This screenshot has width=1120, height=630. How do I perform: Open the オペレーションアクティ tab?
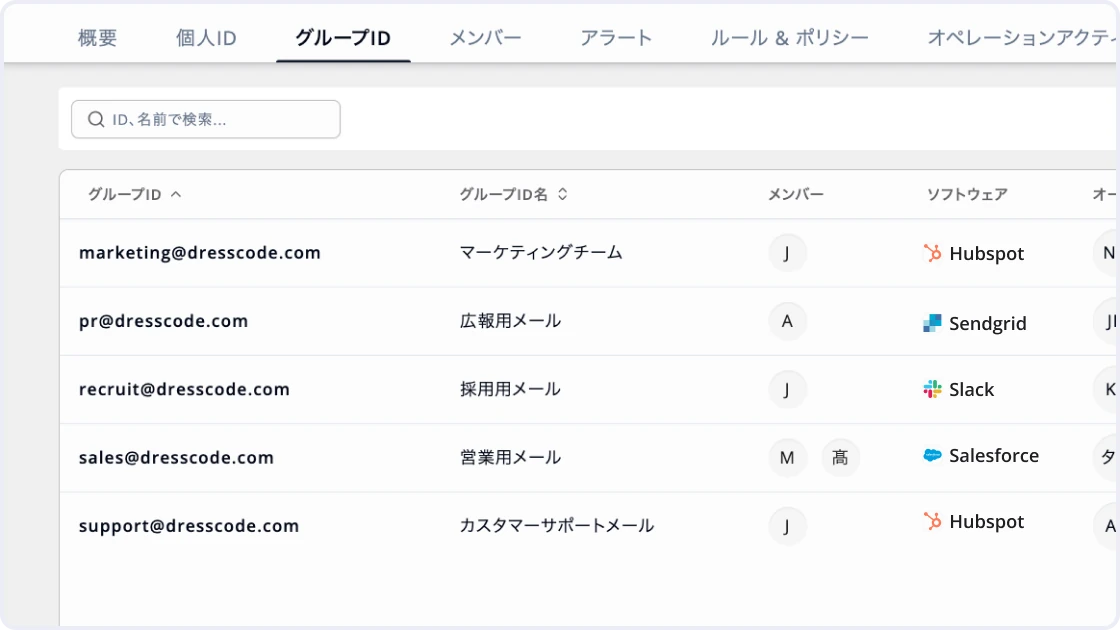coord(1021,38)
